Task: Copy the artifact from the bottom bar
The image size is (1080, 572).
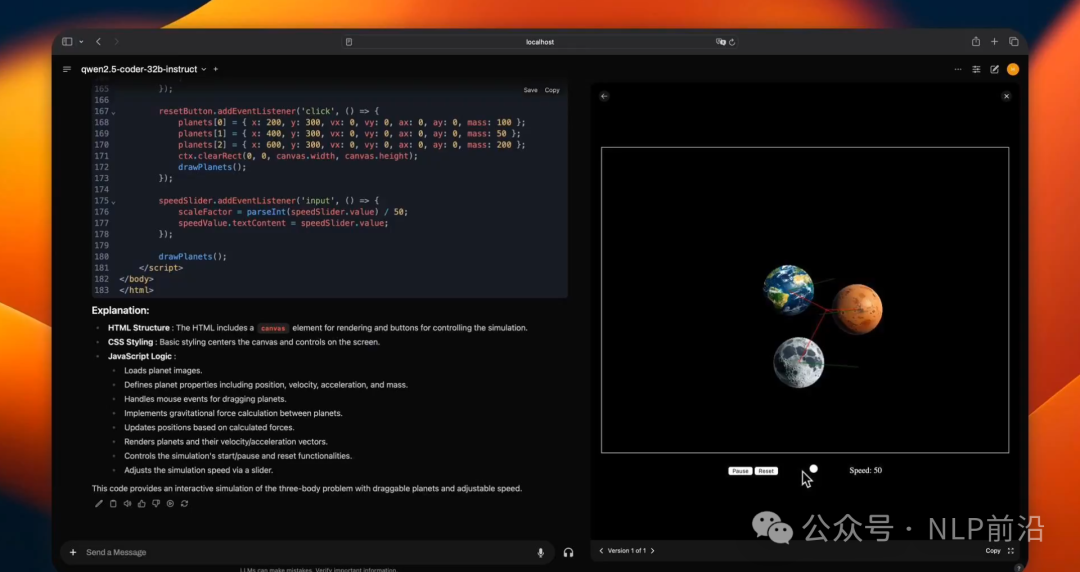Action: click(x=993, y=551)
